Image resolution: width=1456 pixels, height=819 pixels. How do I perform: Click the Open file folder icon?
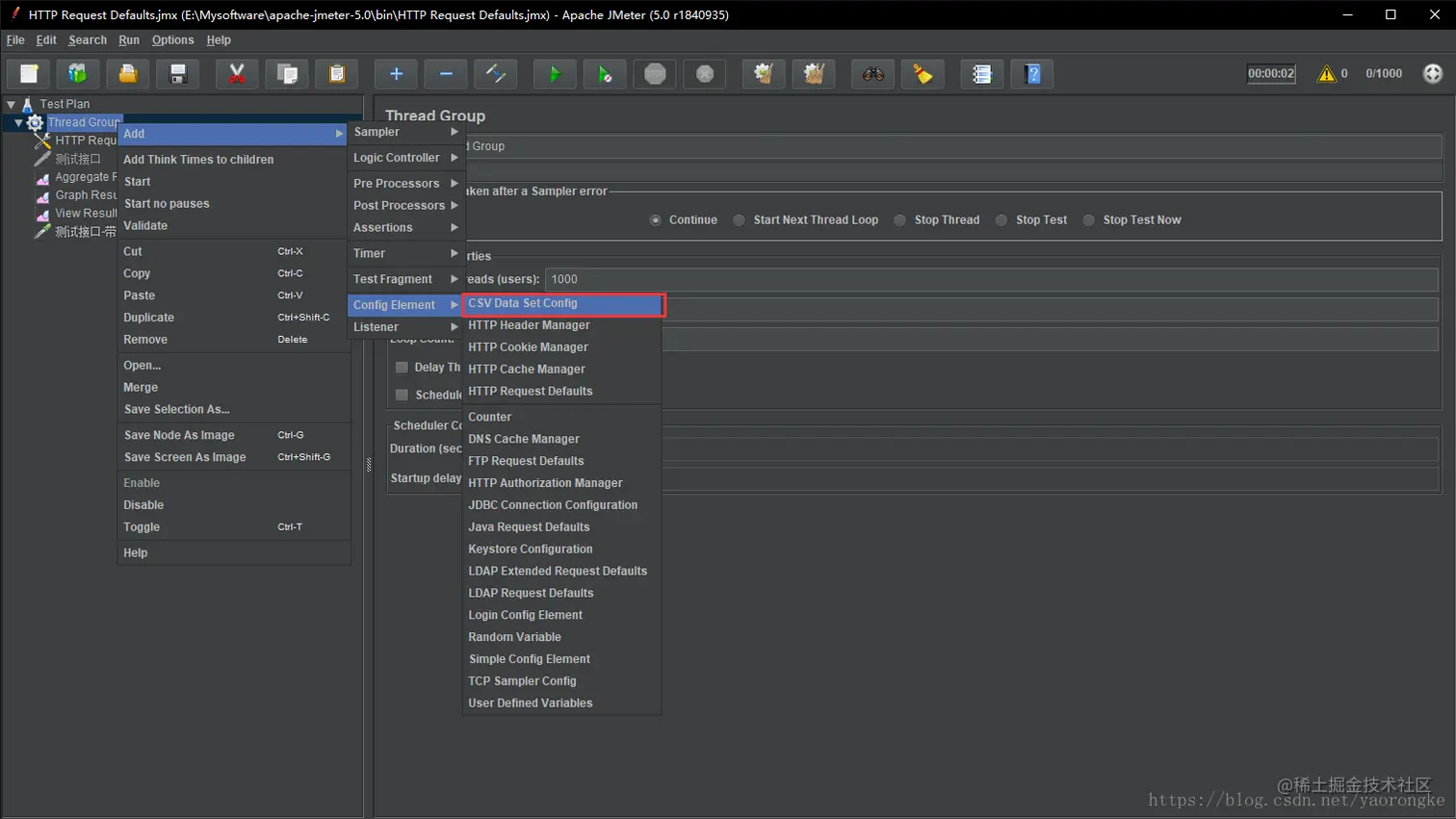128,74
